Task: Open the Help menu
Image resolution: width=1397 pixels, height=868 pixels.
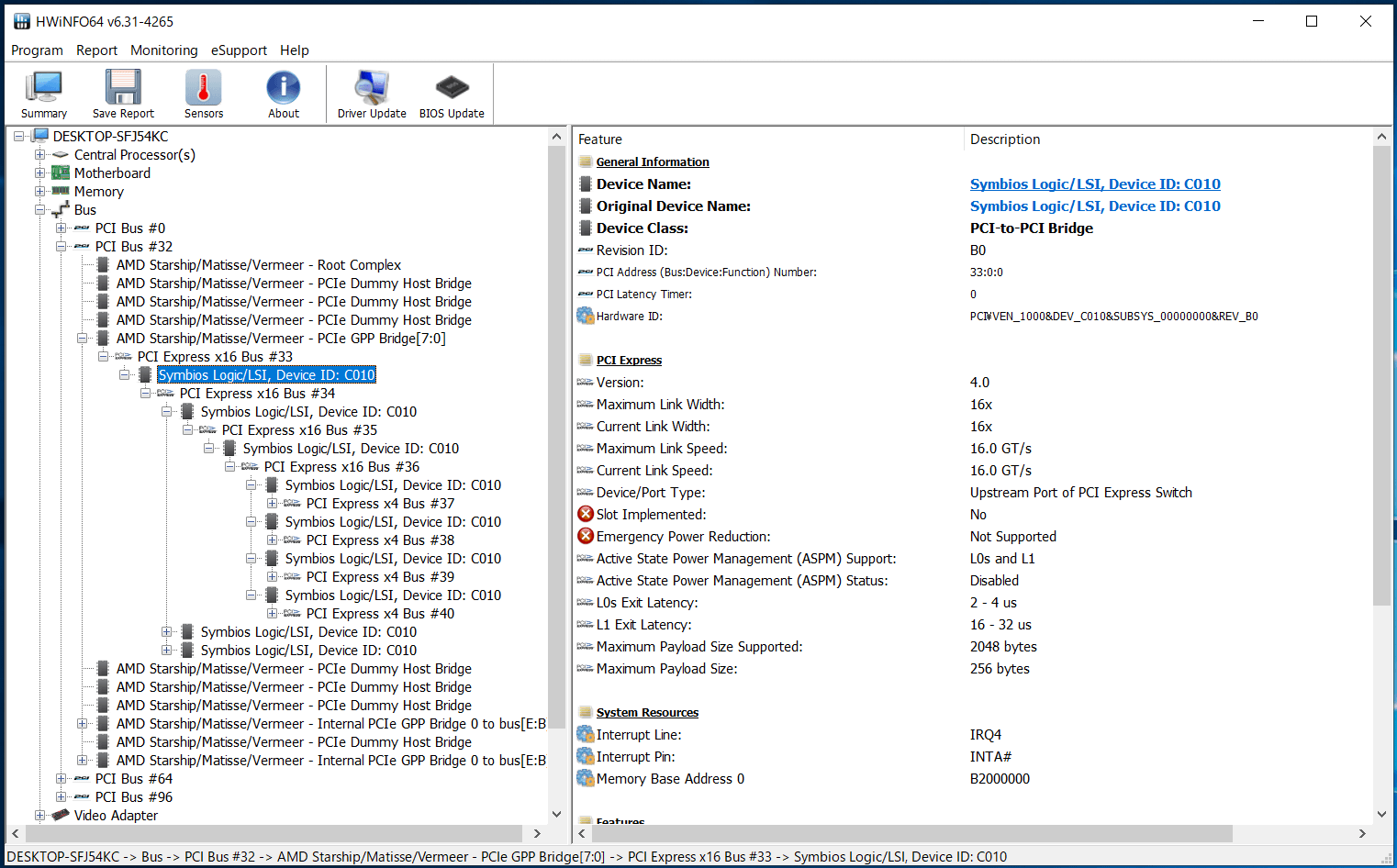Action: tap(295, 50)
